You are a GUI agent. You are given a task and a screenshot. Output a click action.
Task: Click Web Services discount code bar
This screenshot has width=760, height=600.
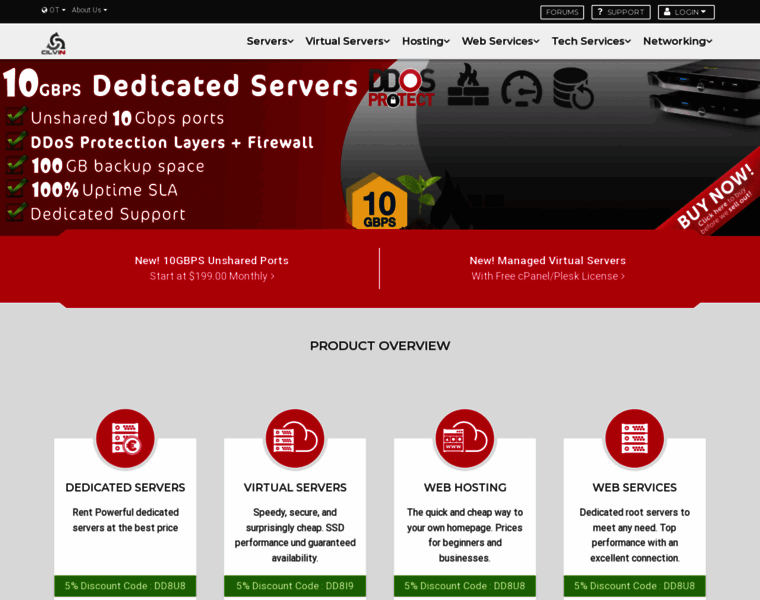coord(634,585)
